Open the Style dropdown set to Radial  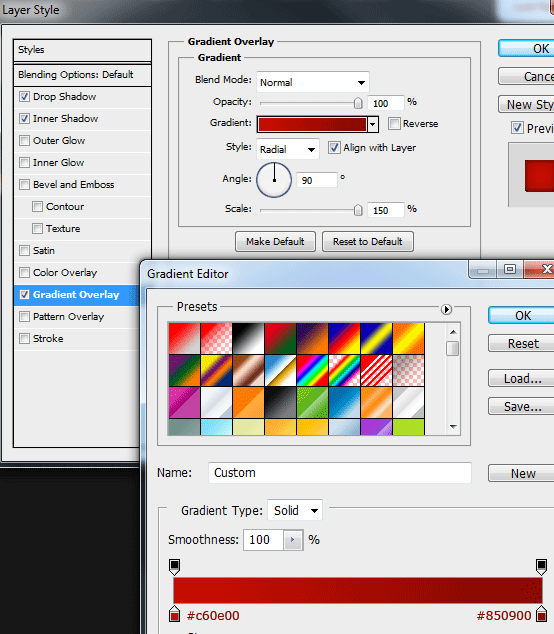288,149
